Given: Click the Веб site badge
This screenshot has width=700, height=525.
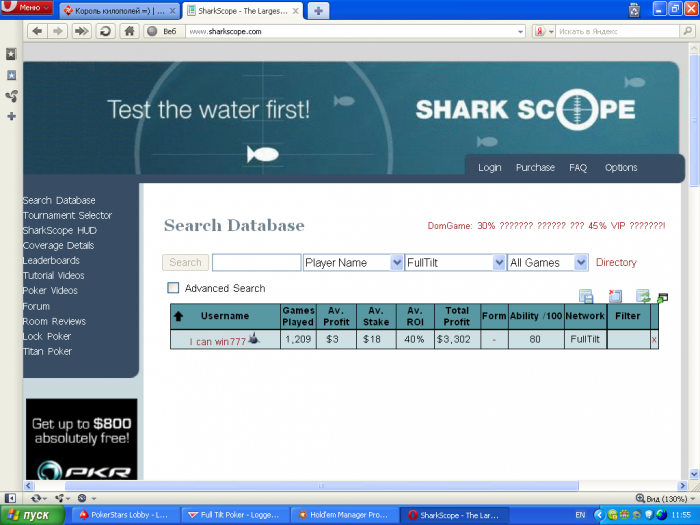Looking at the screenshot, I should coord(164,31).
